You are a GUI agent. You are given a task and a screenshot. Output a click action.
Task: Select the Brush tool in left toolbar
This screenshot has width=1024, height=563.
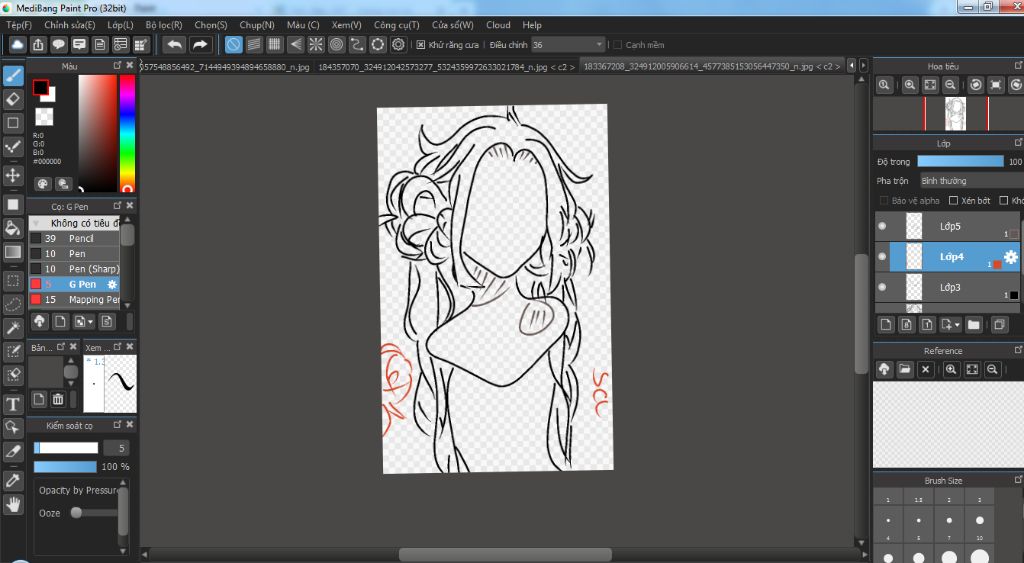[13, 76]
